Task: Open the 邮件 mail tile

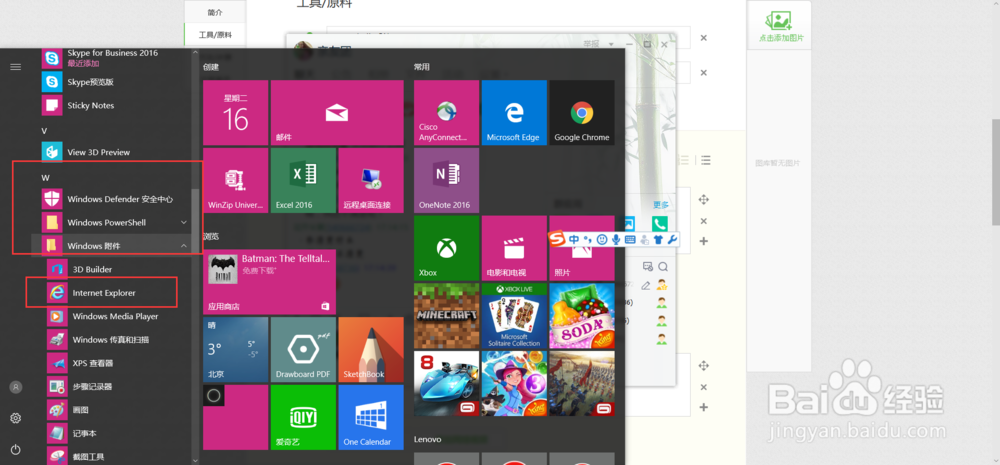Action: point(337,113)
